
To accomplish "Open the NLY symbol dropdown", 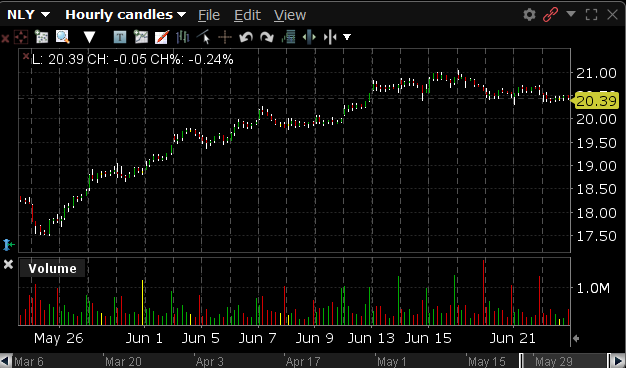I will tap(28, 15).
